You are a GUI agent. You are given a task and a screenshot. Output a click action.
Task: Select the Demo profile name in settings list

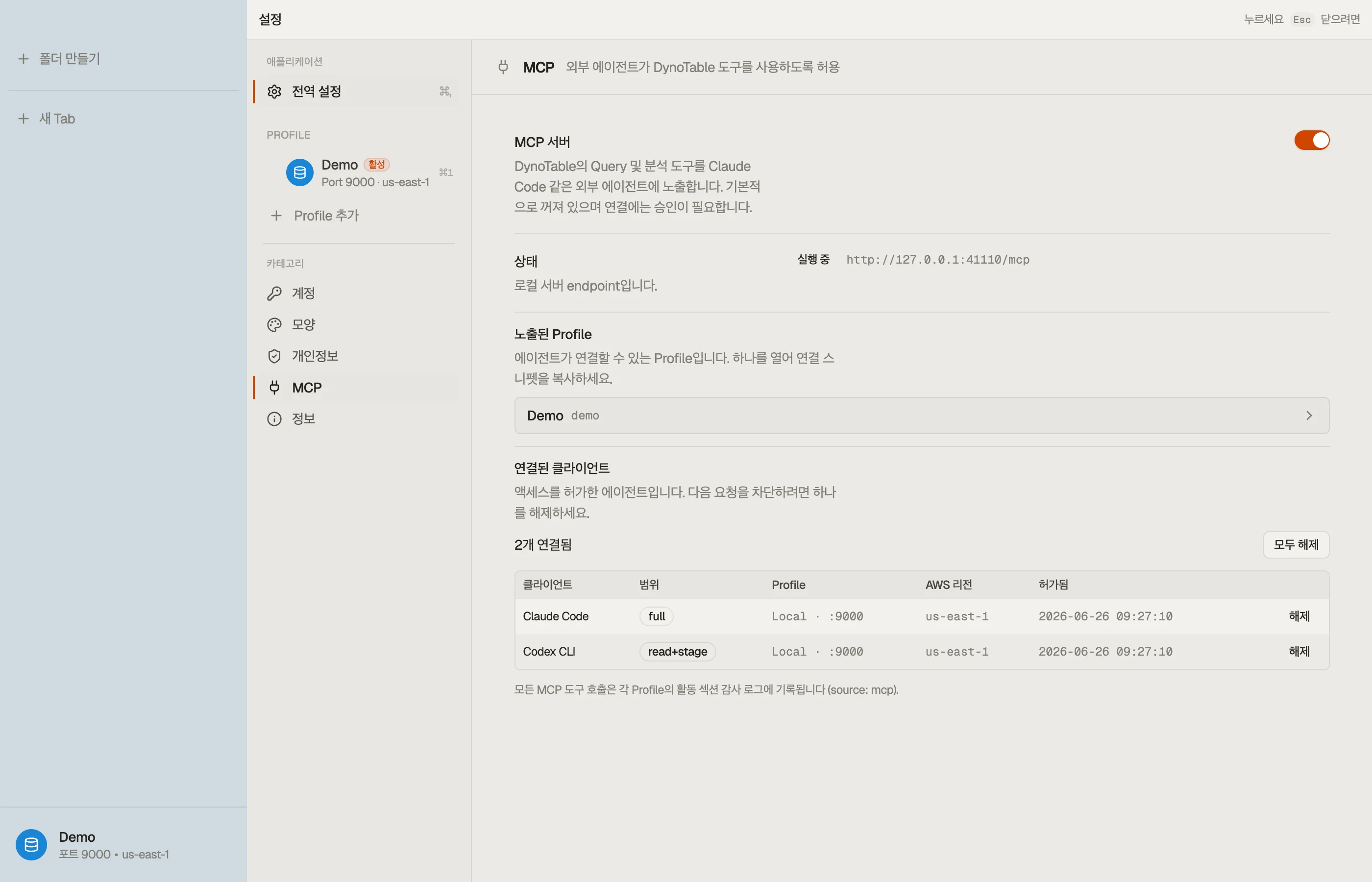click(x=340, y=165)
